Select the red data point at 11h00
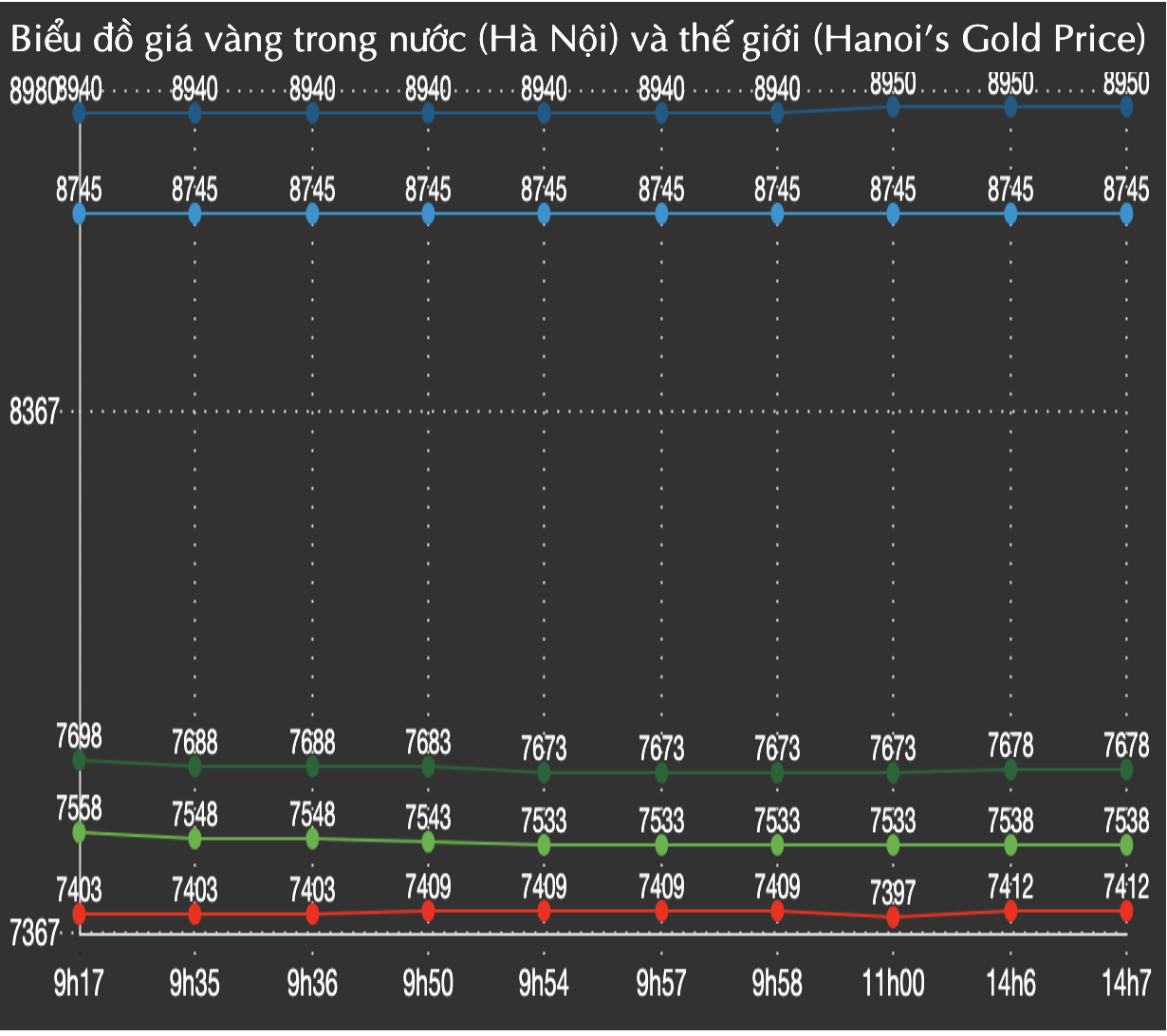 [893, 917]
